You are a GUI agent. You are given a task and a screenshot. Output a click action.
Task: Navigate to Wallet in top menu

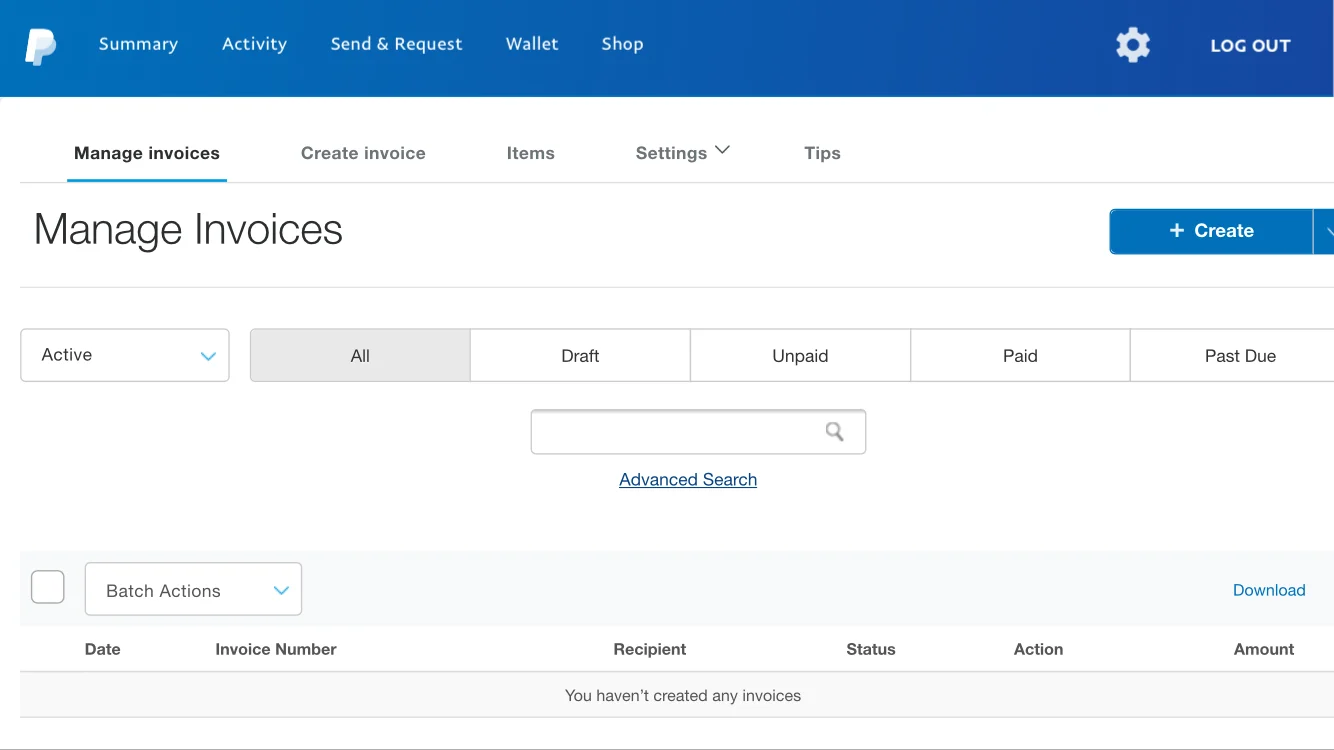(x=532, y=44)
